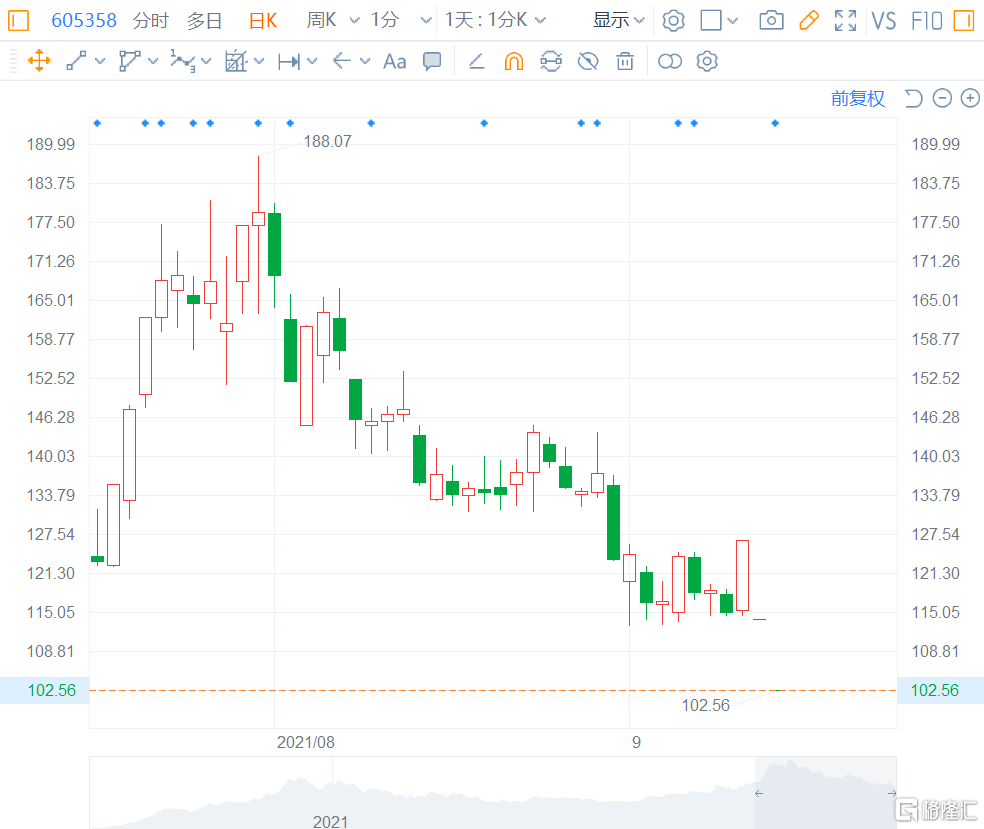The image size is (984, 829).
Task: Select the move crosshair cursor tool
Action: pyautogui.click(x=39, y=61)
